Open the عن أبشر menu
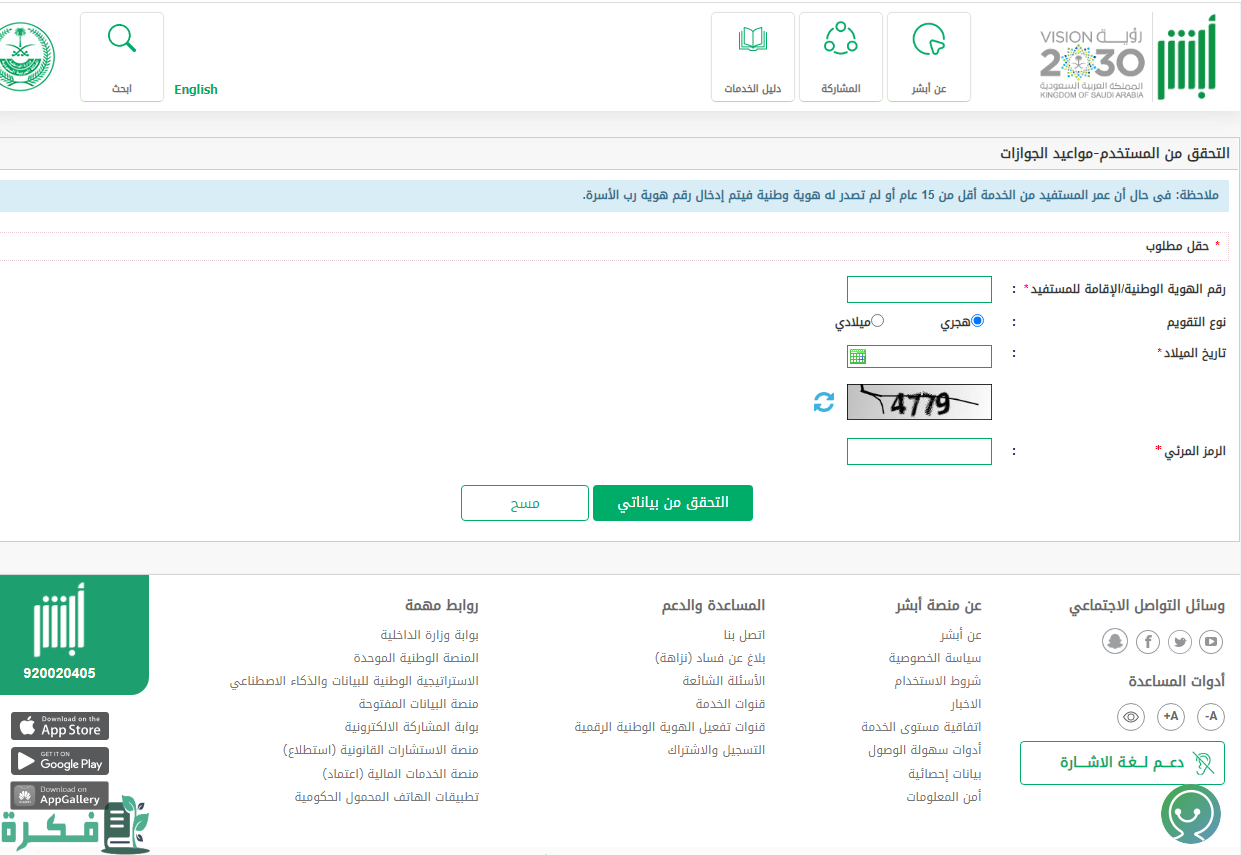The image size is (1241, 855). pyautogui.click(x=928, y=57)
